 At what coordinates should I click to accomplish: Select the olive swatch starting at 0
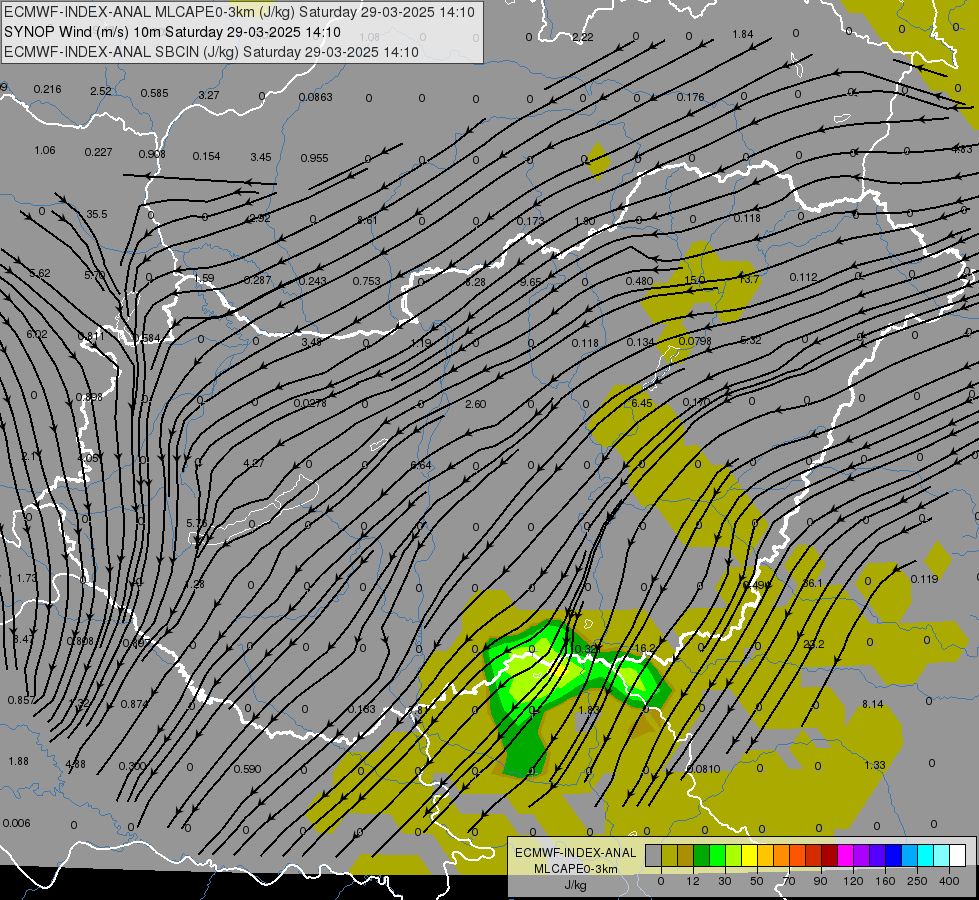coord(669,856)
